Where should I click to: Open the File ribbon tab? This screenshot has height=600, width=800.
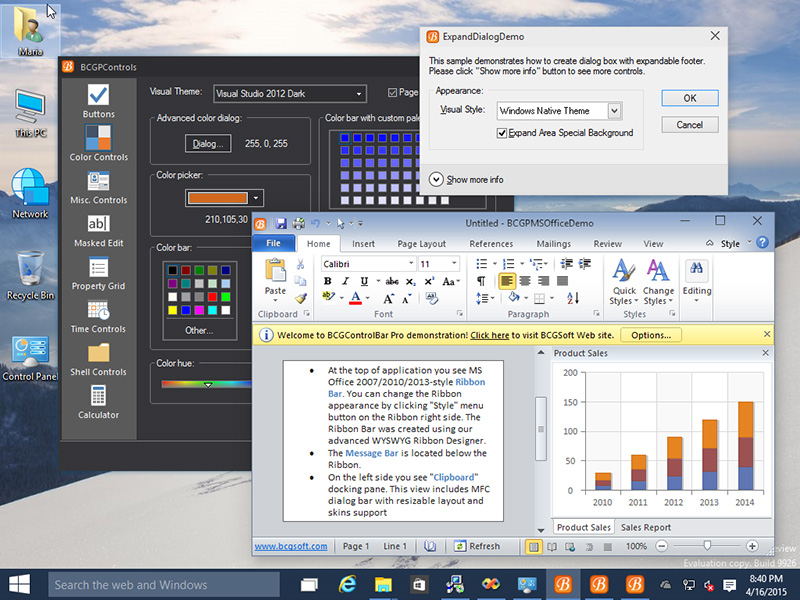click(273, 243)
